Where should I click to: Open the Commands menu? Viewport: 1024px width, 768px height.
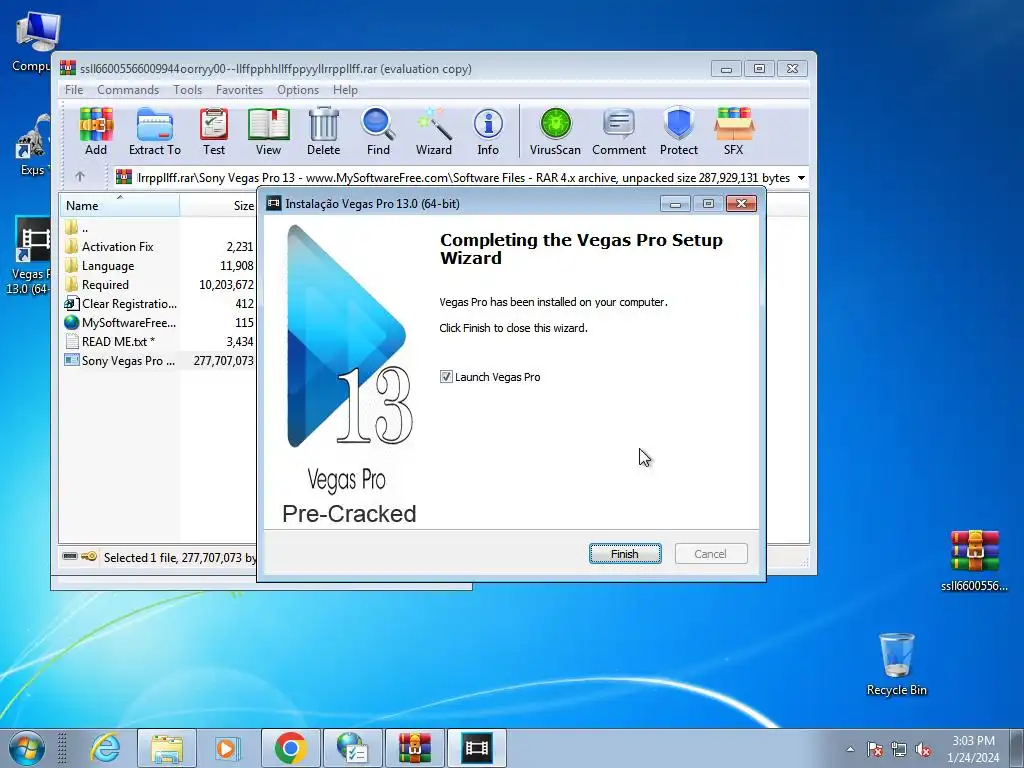tap(128, 89)
